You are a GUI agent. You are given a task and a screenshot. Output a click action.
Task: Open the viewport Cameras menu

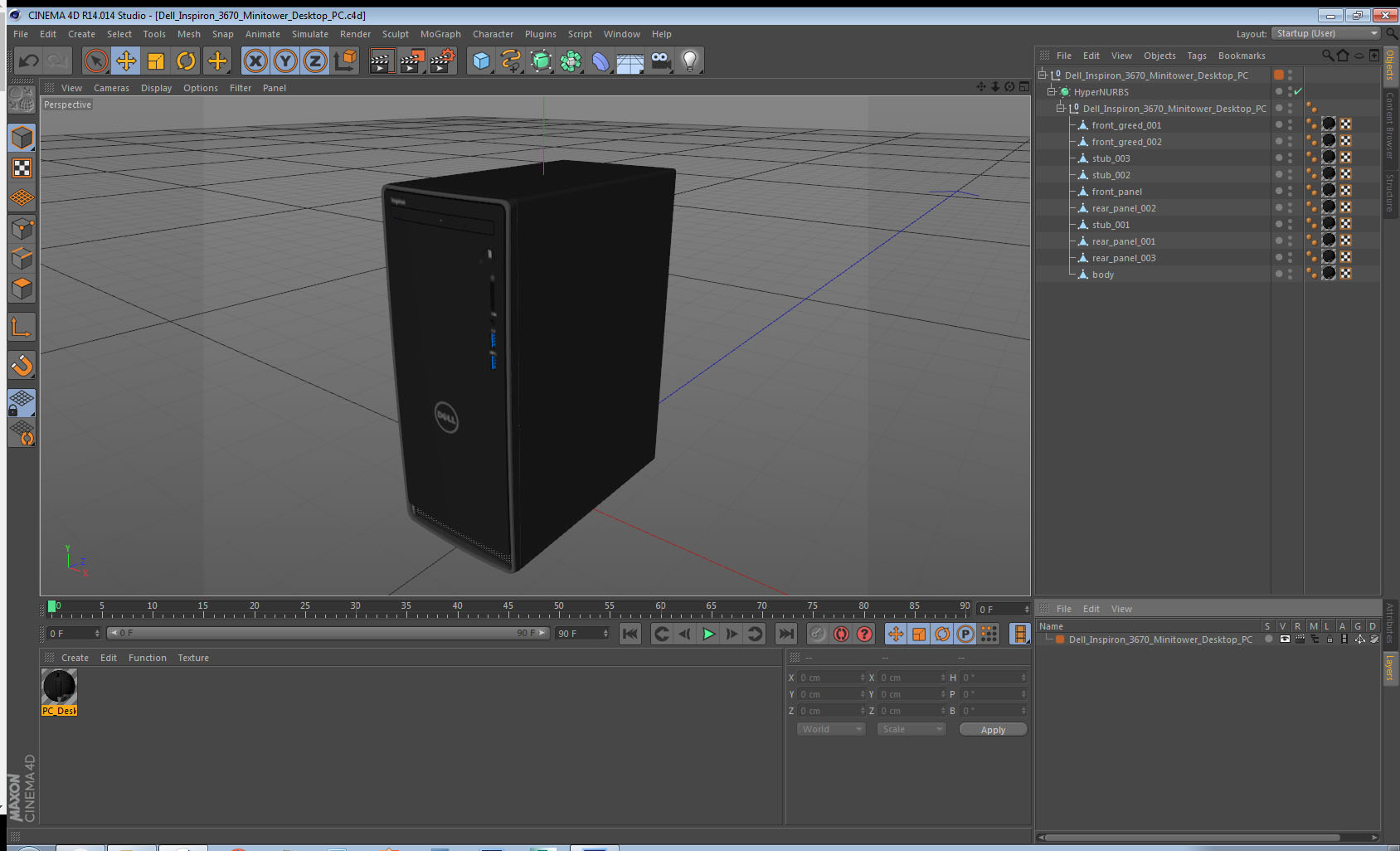click(111, 88)
